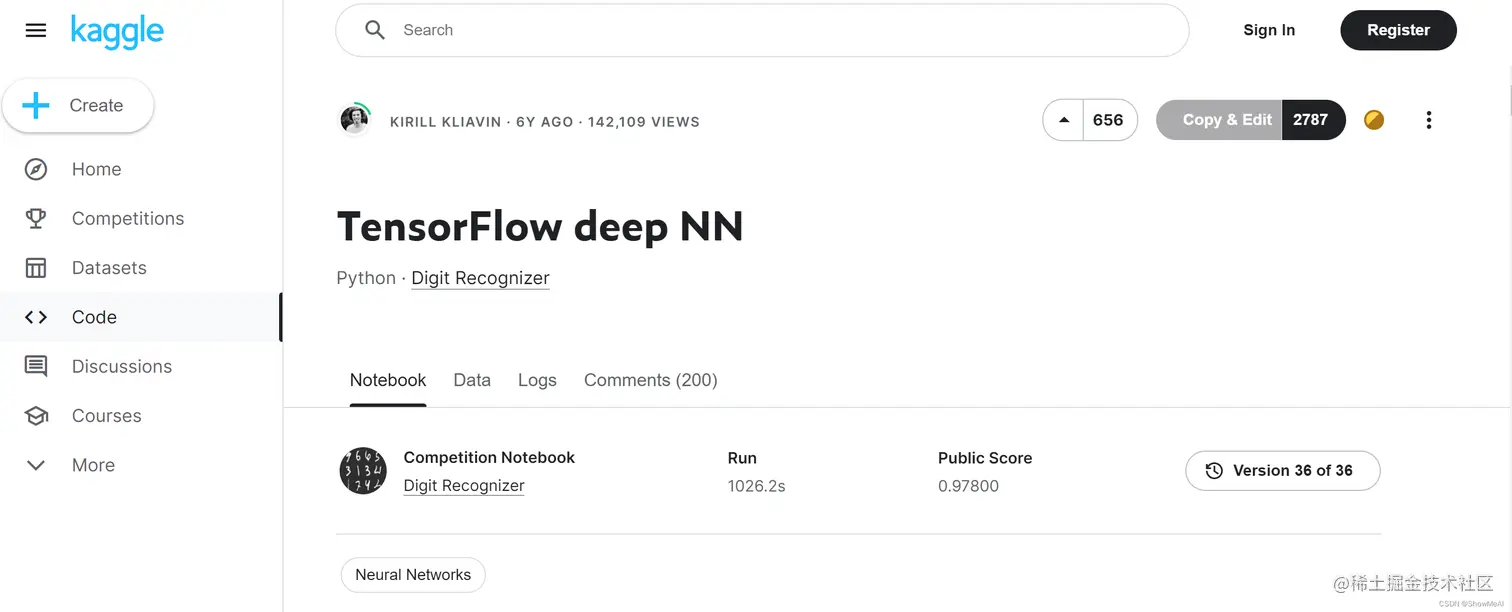Click the 2787 copies count
This screenshot has width=1512, height=612.
1311,120
